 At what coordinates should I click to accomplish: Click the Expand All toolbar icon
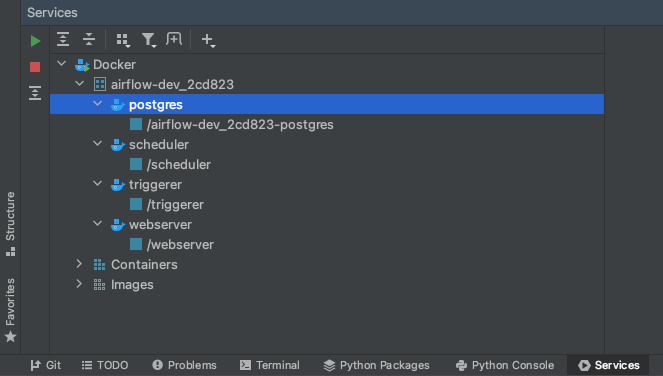tap(63, 39)
